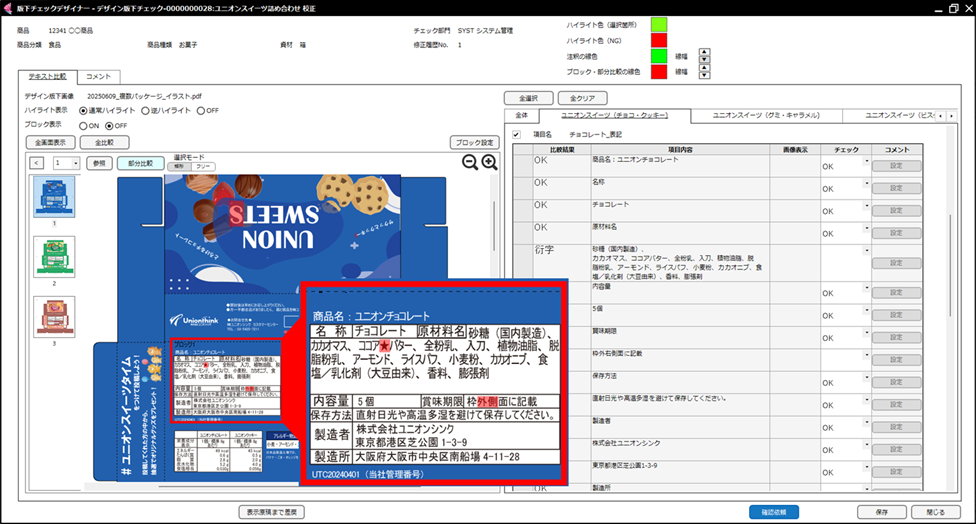Viewport: 976px width, 524px height.
Task: Click the 全比較 button
Action: 105,143
